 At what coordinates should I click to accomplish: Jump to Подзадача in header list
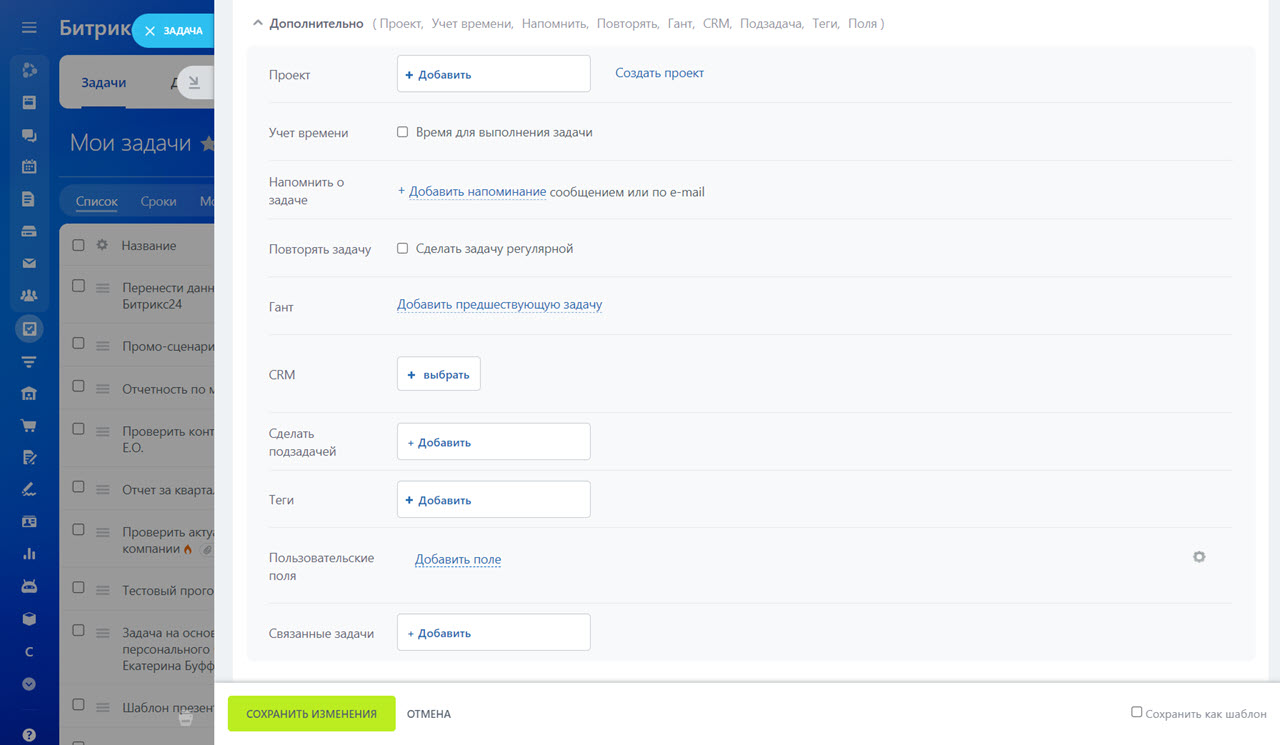(772, 22)
